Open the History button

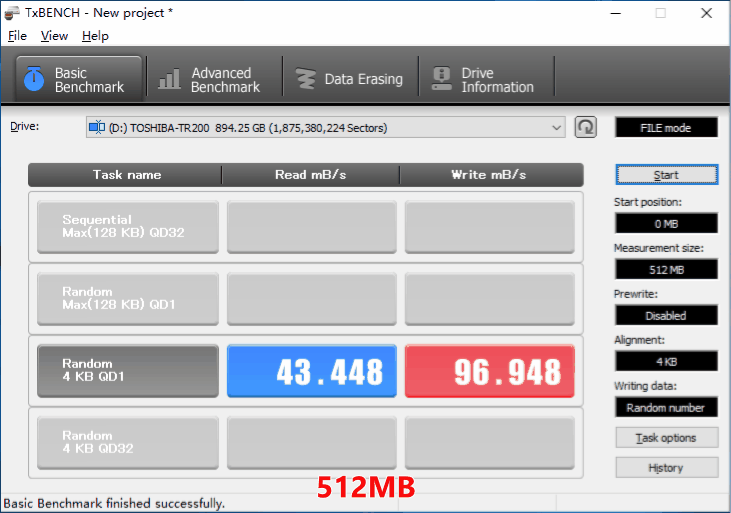[x=667, y=468]
